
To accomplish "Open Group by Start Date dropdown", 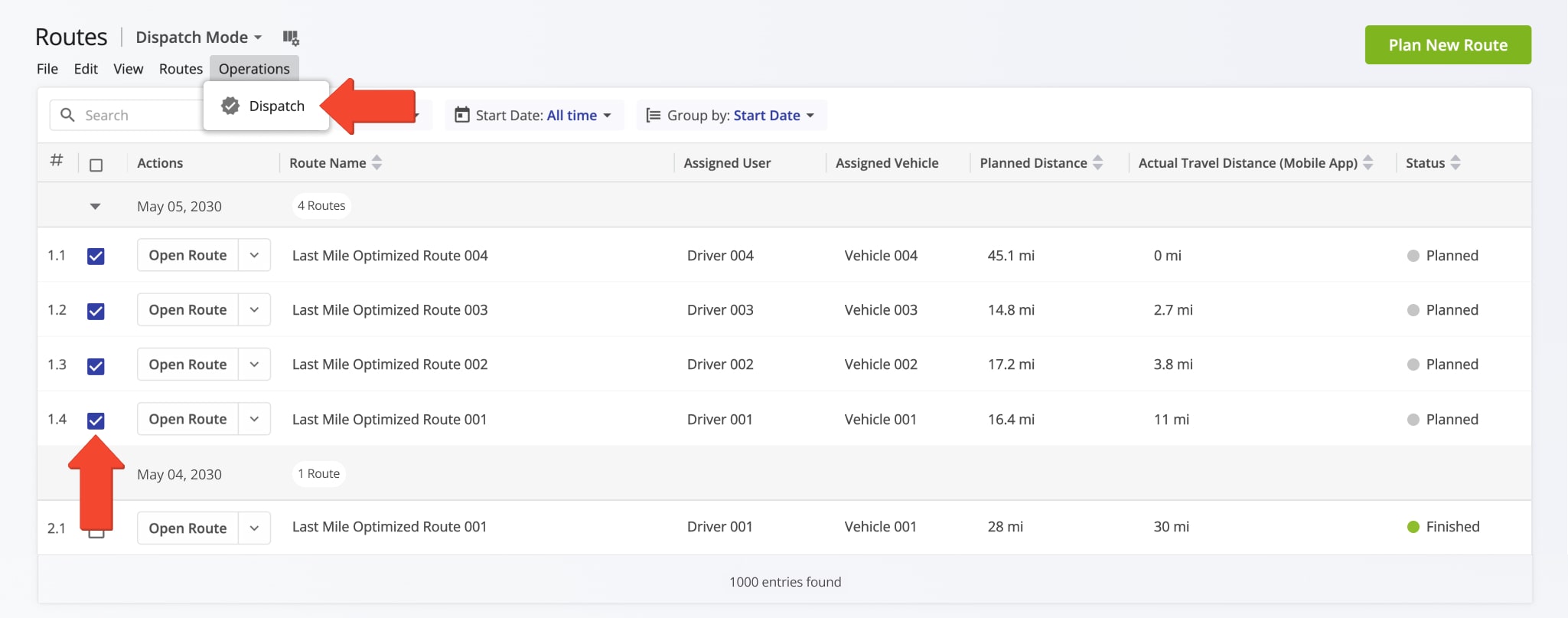I will coord(732,115).
